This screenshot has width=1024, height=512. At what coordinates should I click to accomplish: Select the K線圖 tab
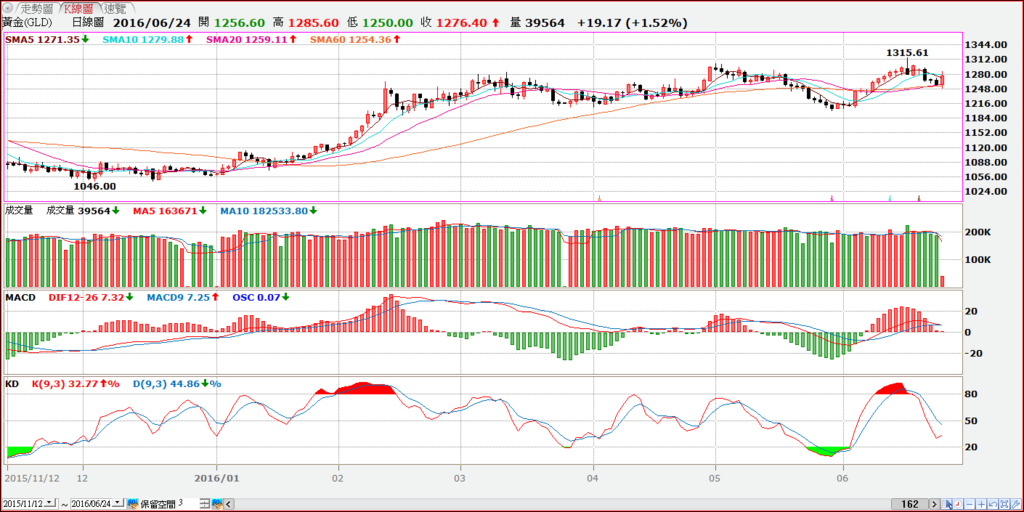click(80, 8)
